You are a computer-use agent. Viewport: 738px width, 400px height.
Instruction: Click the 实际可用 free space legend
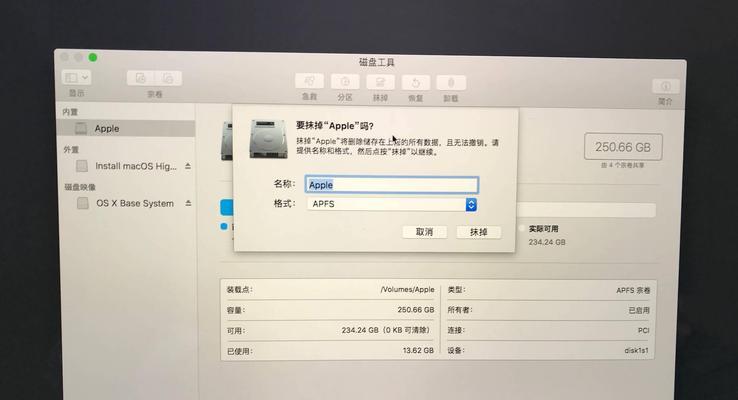tap(544, 229)
